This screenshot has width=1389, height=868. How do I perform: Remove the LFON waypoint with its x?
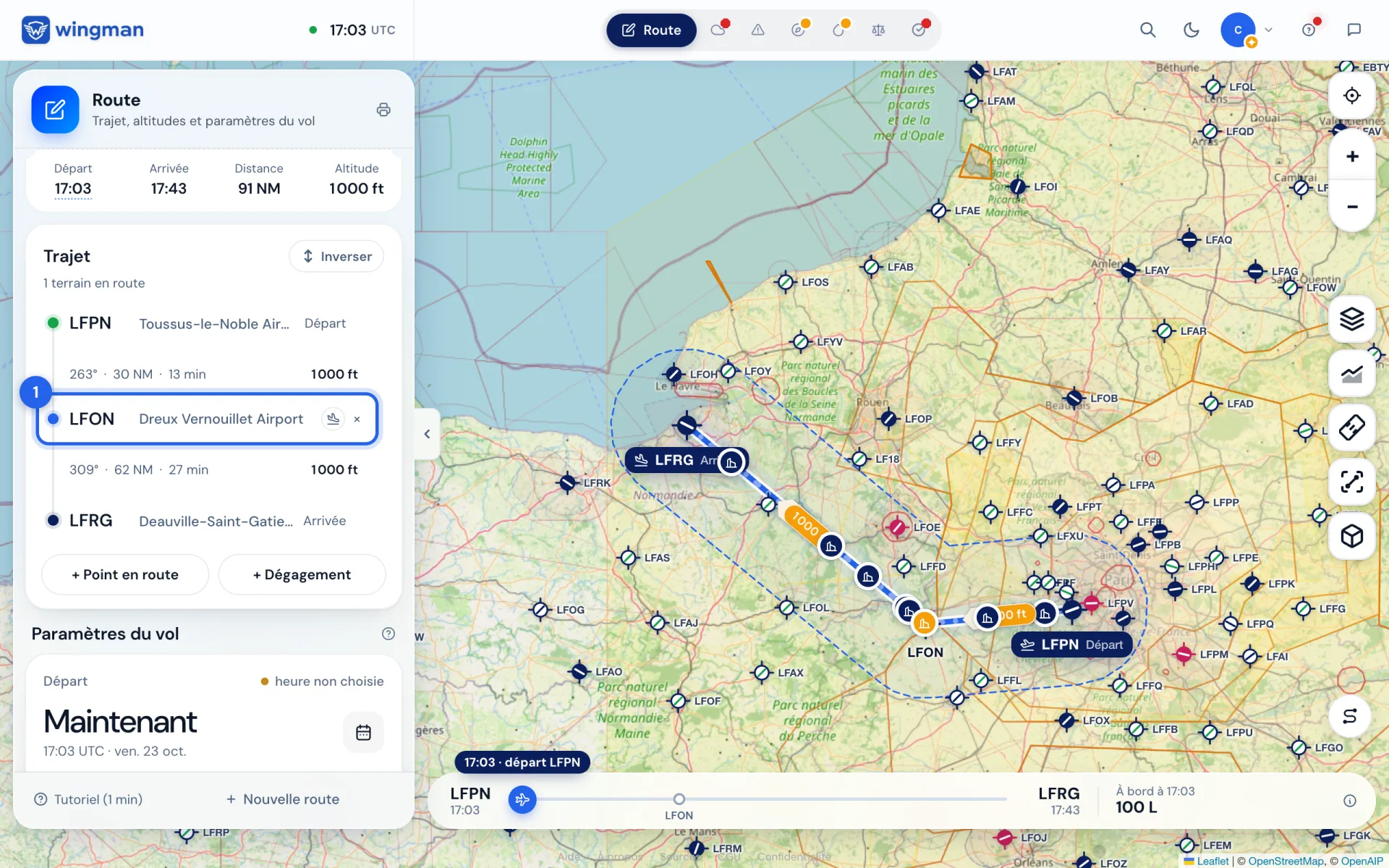pos(357,419)
